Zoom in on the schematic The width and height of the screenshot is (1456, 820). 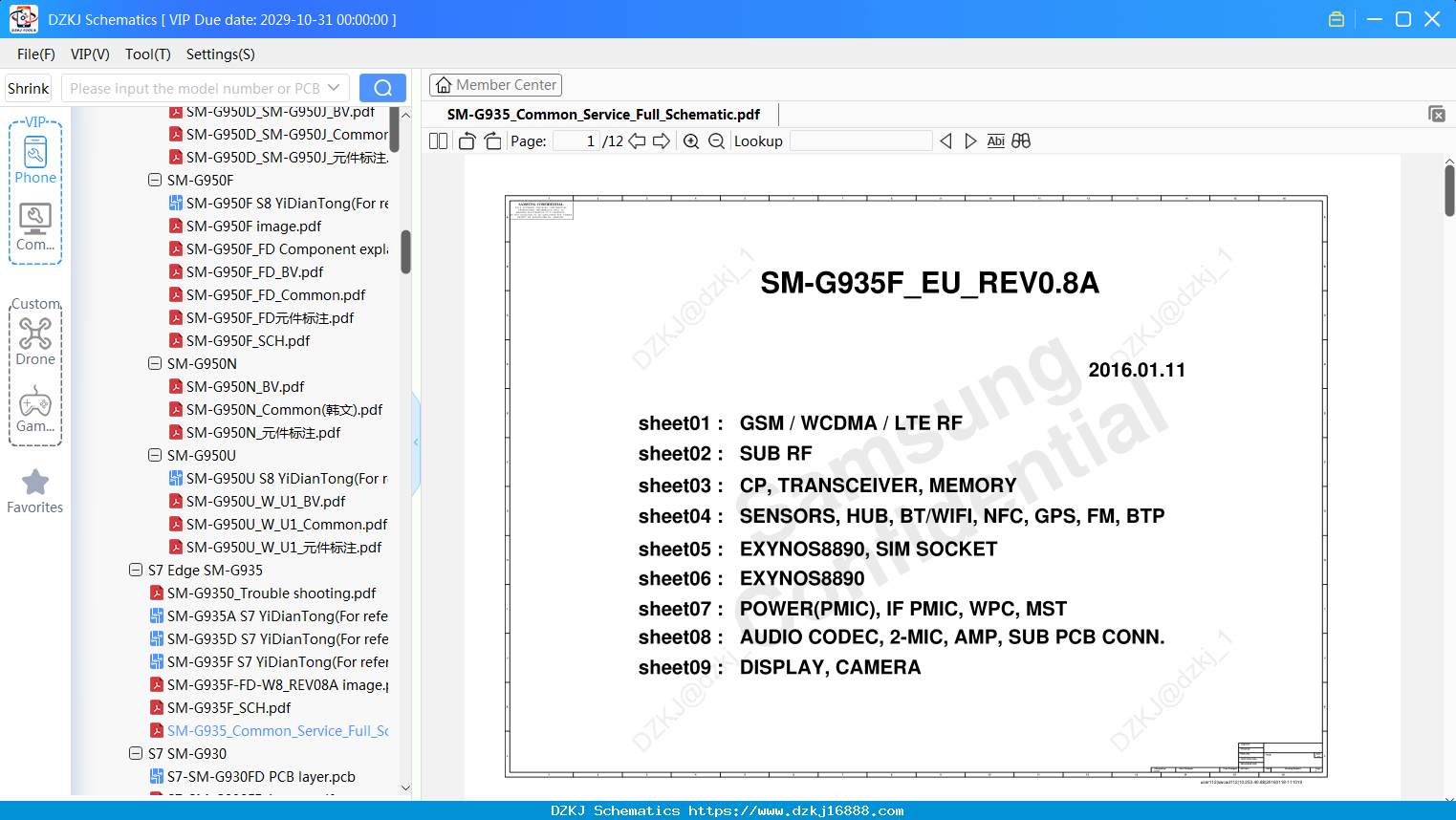pyautogui.click(x=691, y=141)
